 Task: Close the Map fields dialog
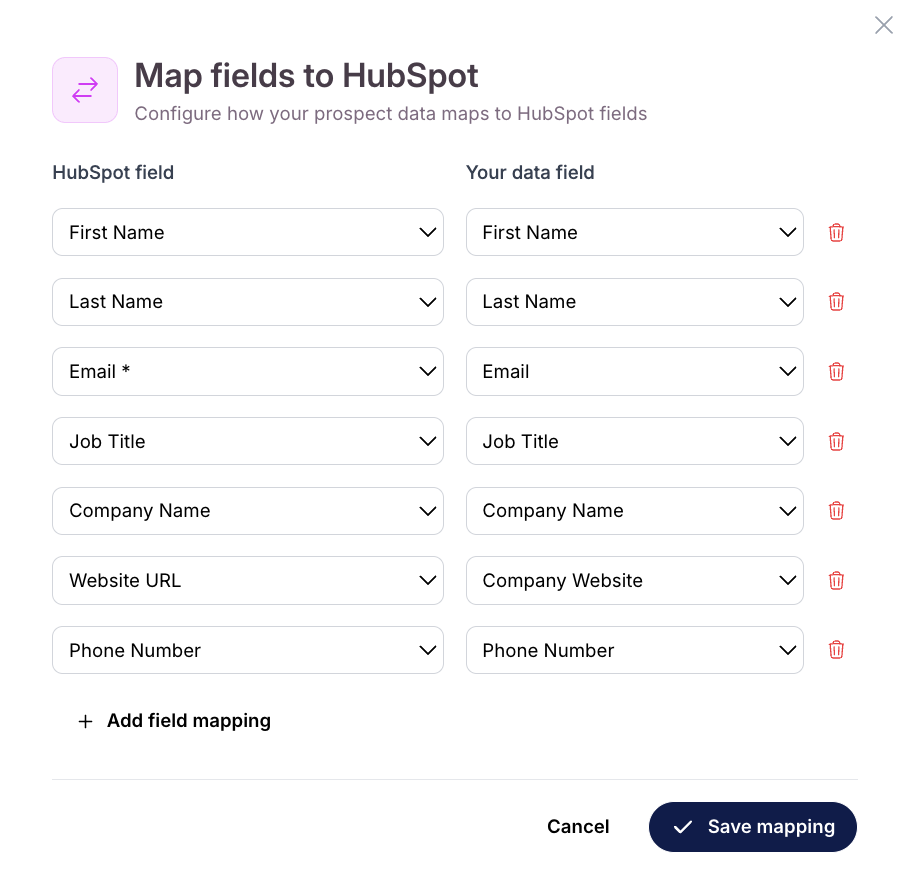883,25
